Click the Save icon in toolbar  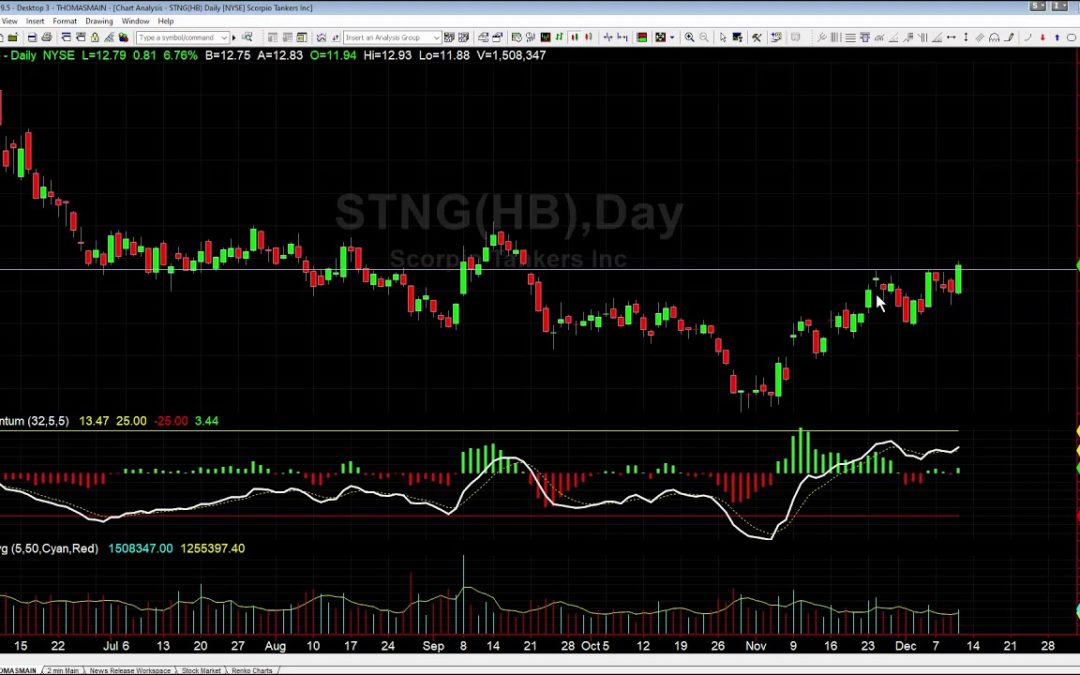click(32, 38)
